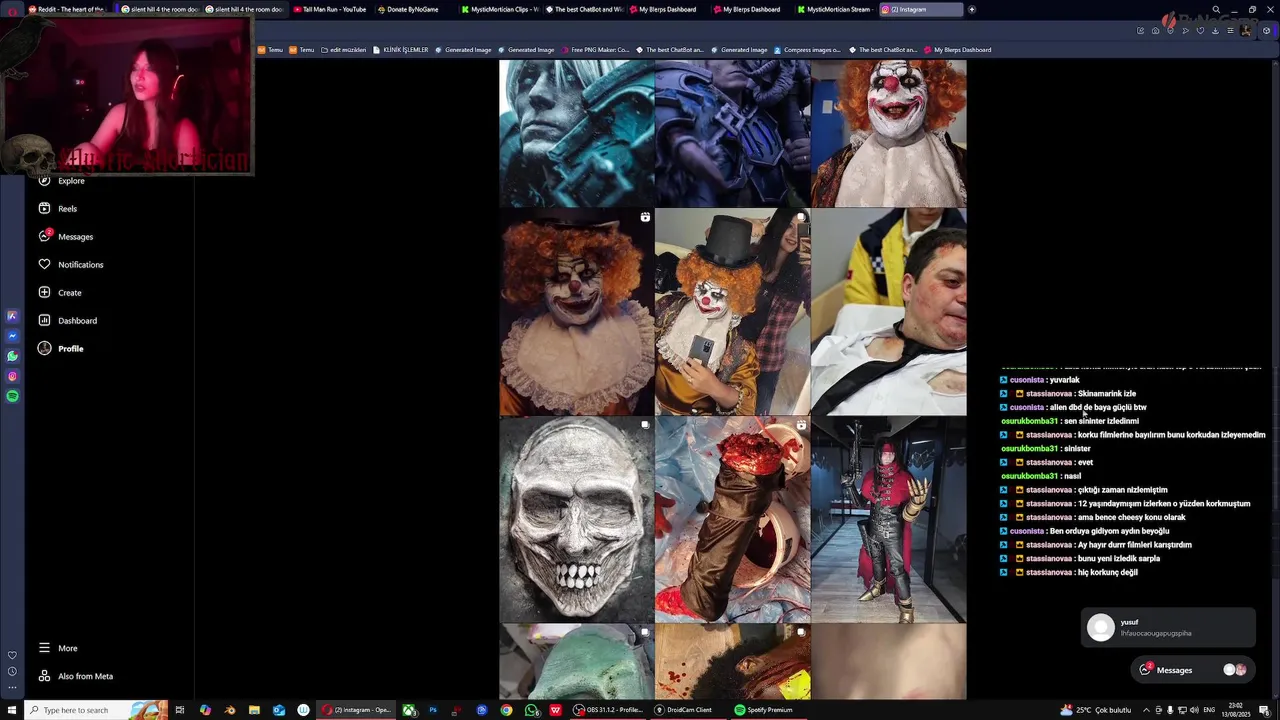The image size is (1280, 720).
Task: Open severed leg prop post
Action: click(x=733, y=520)
